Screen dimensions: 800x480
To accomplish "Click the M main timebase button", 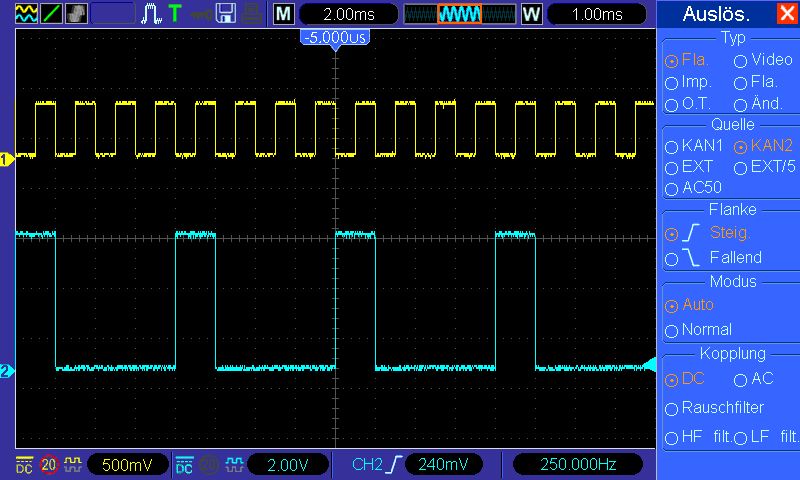I will 284,14.
